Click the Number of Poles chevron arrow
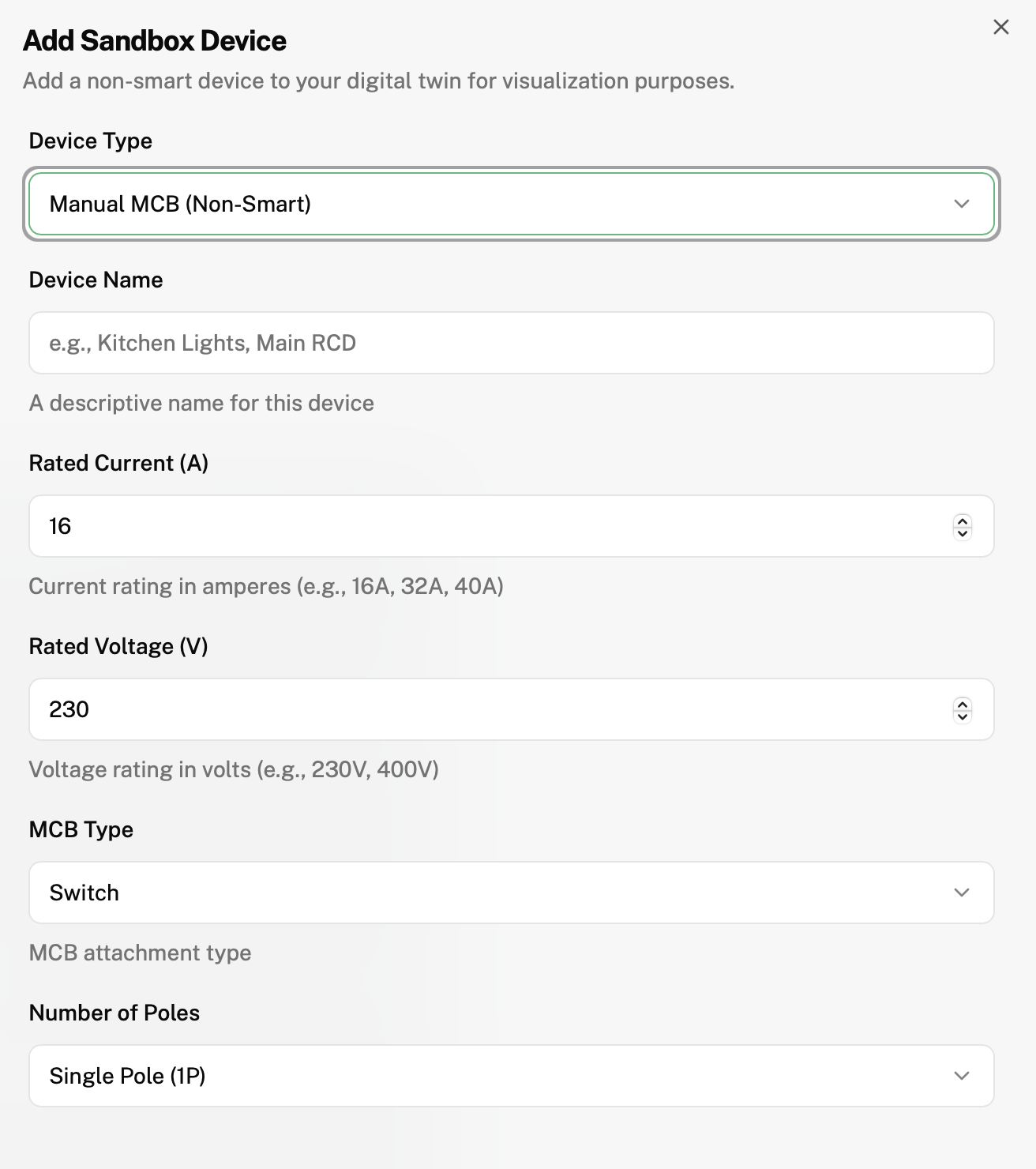Screen dimensions: 1036x1169 [x=961, y=1076]
